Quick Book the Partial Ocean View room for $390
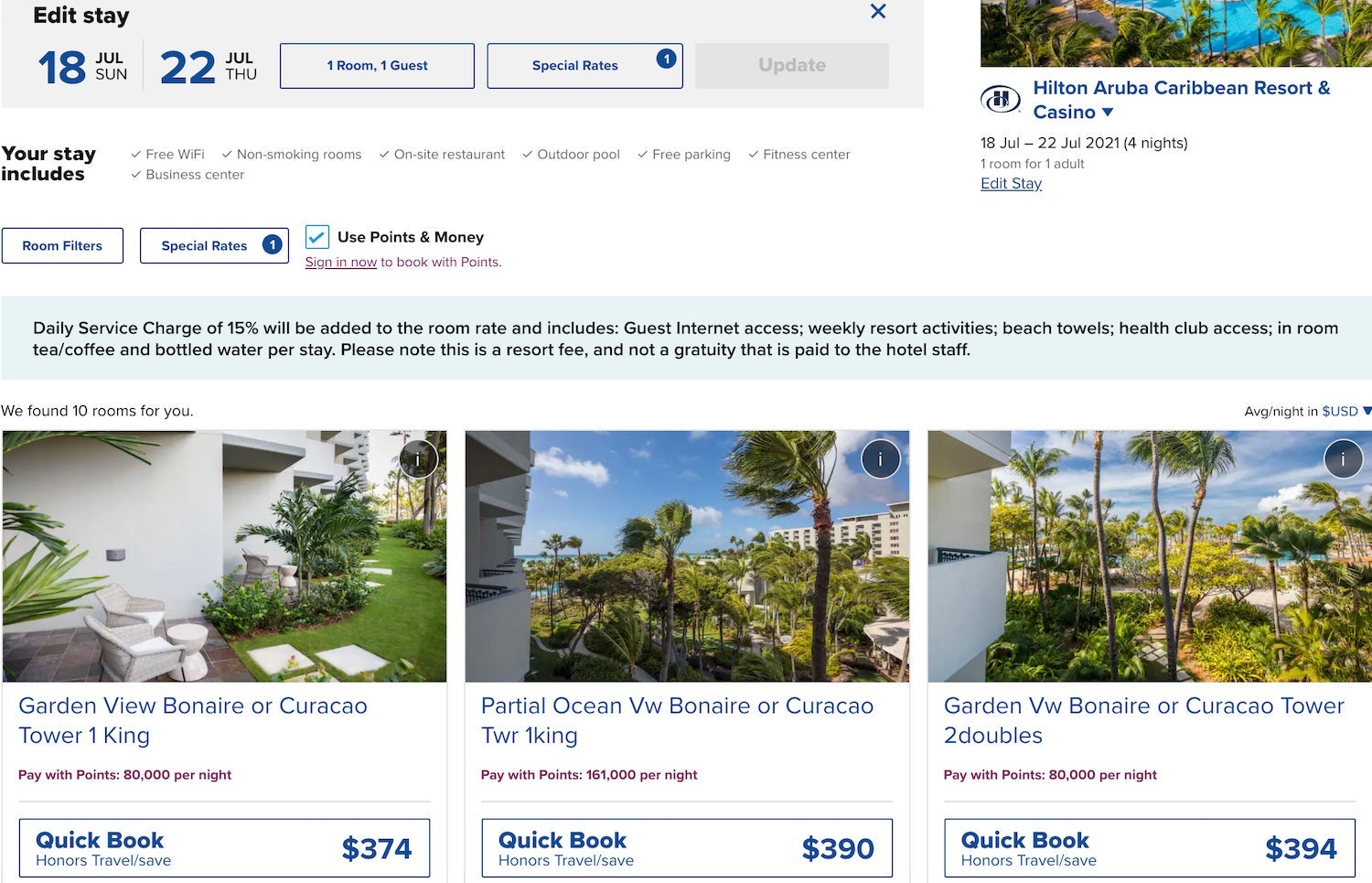1372x883 pixels. (x=686, y=847)
